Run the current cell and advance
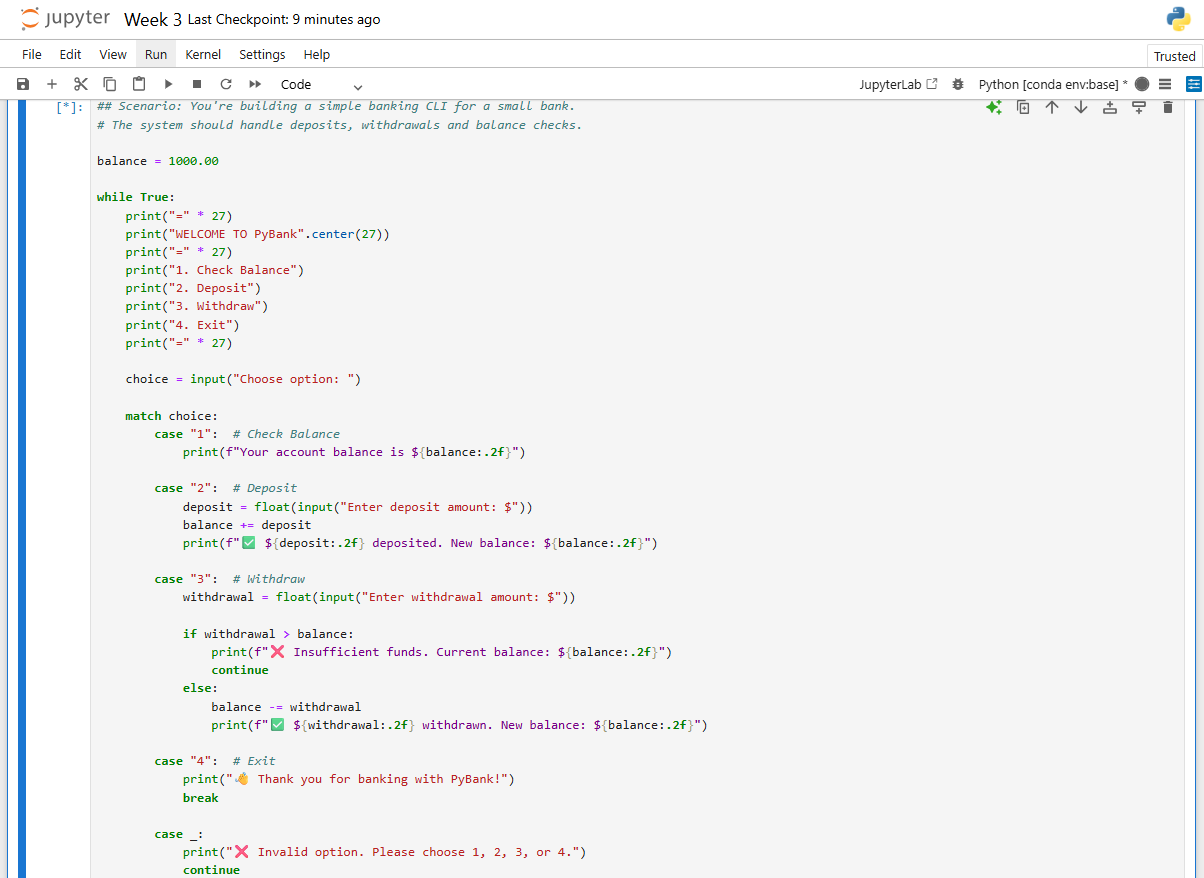This screenshot has width=1204, height=878. 168,85
